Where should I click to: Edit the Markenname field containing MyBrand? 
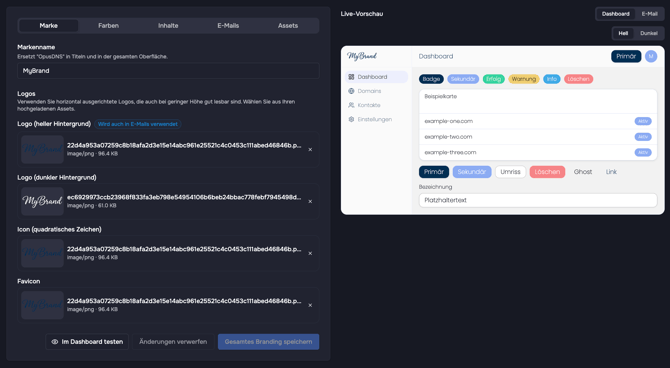pyautogui.click(x=168, y=71)
